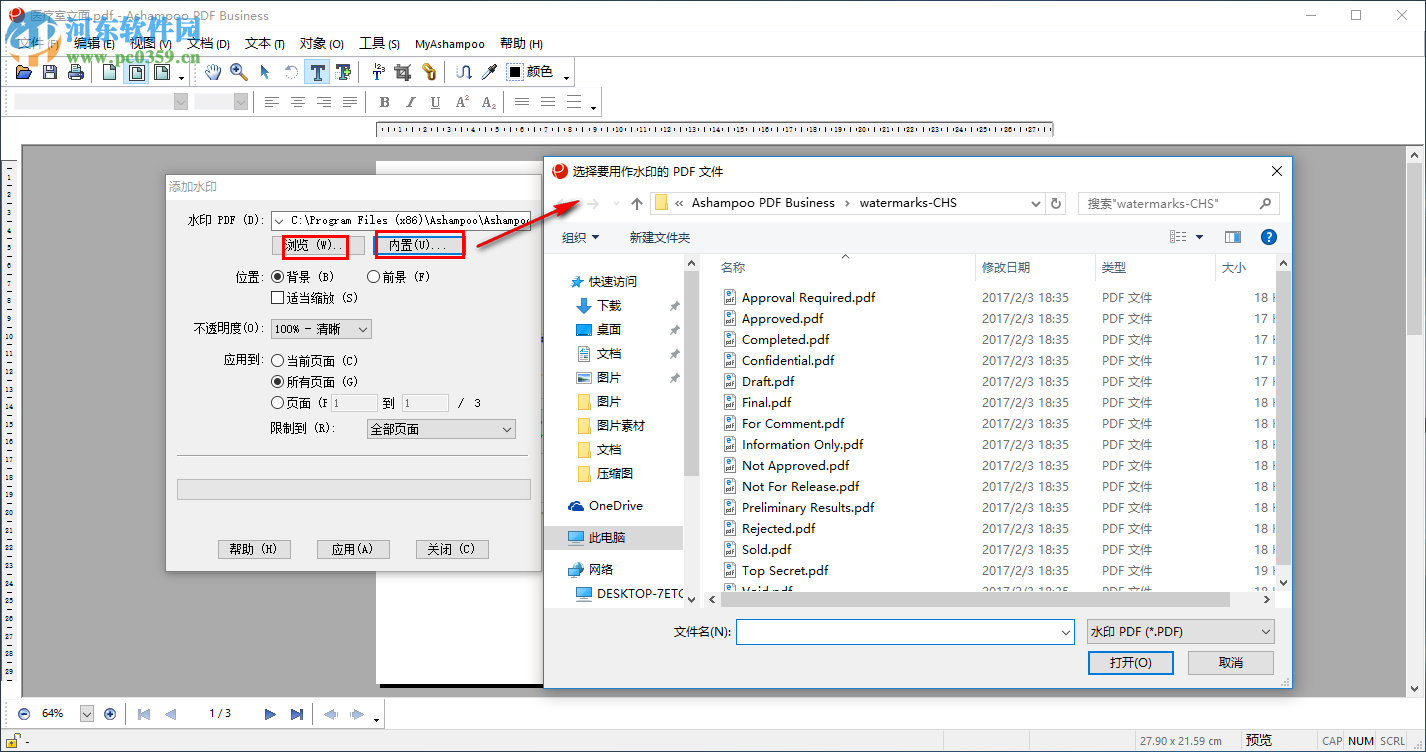This screenshot has width=1426, height=752.
Task: Select 前景 (F) radio button
Action: click(374, 277)
